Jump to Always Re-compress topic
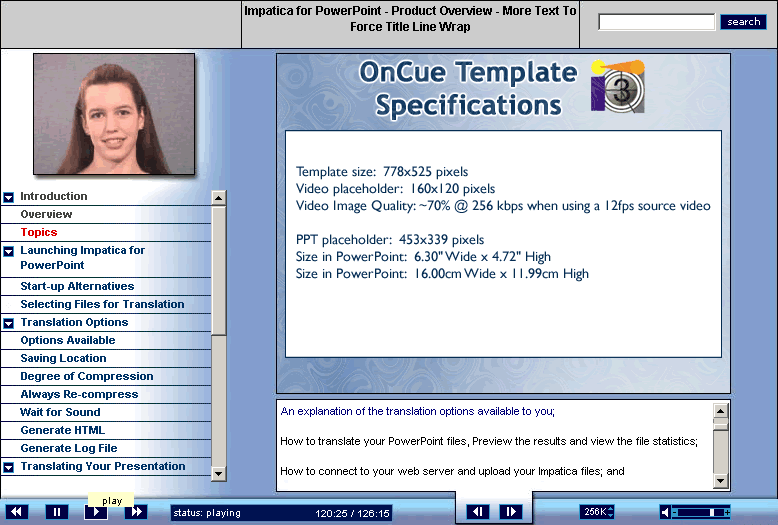Screen dimensions: 778x525 pos(79,394)
